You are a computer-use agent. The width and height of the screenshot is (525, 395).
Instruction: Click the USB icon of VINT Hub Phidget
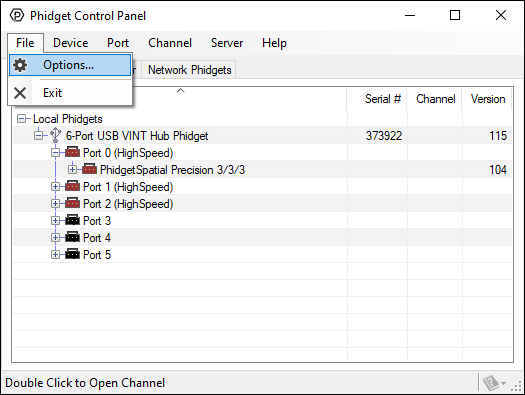pyautogui.click(x=55, y=136)
